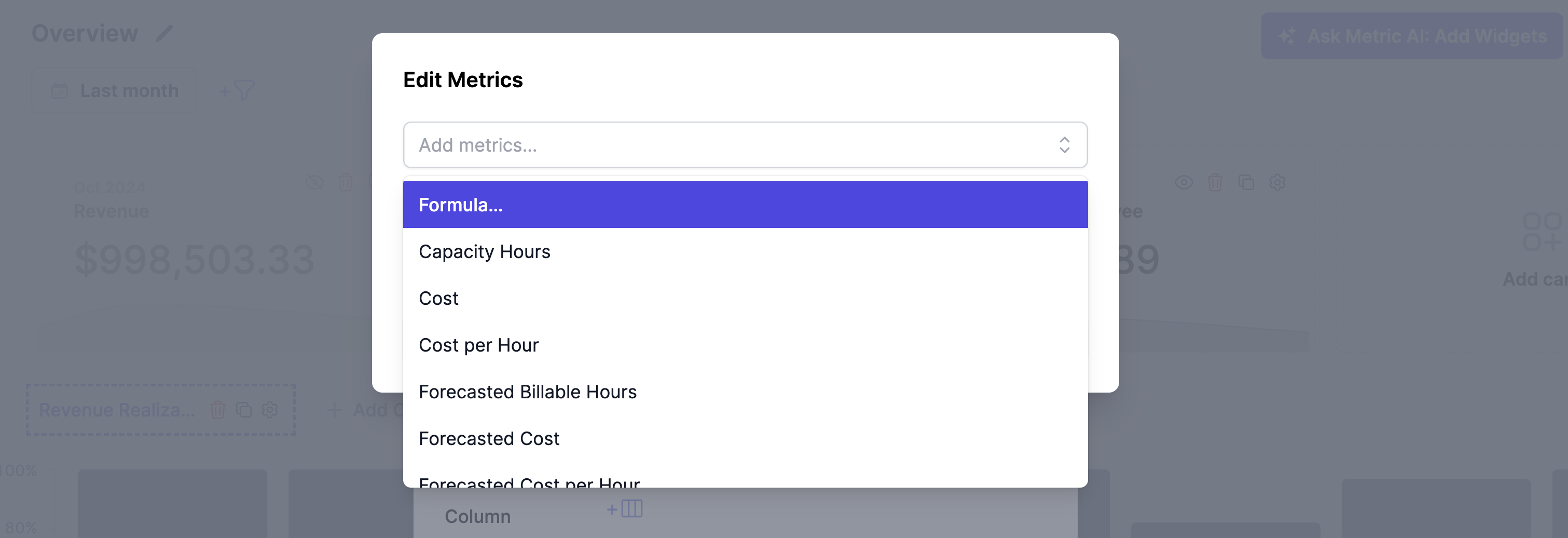
Task: Add a filter with the funnel icon
Action: (238, 91)
